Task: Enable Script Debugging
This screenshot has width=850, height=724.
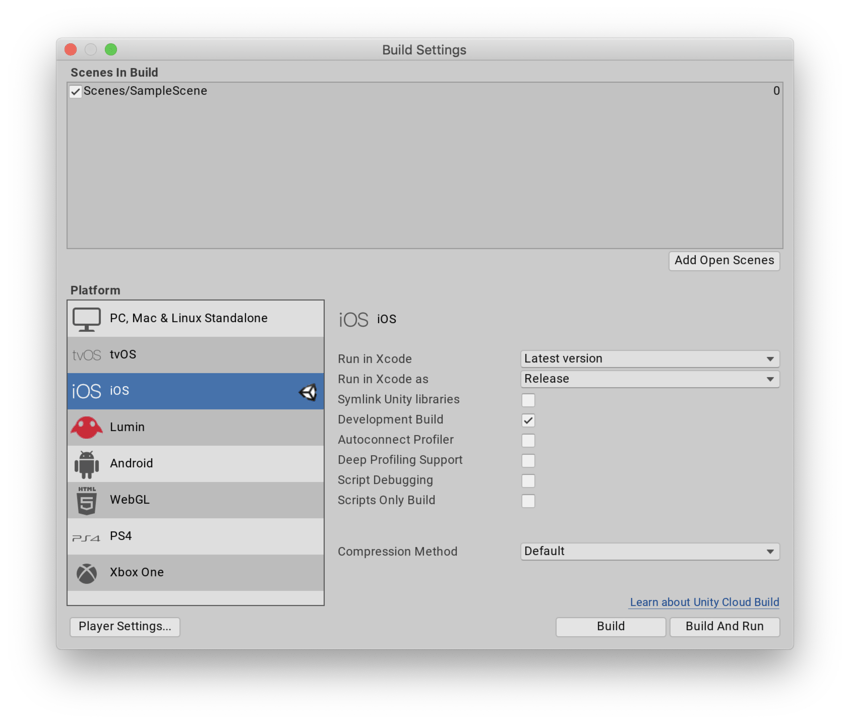Action: pyautogui.click(x=528, y=480)
